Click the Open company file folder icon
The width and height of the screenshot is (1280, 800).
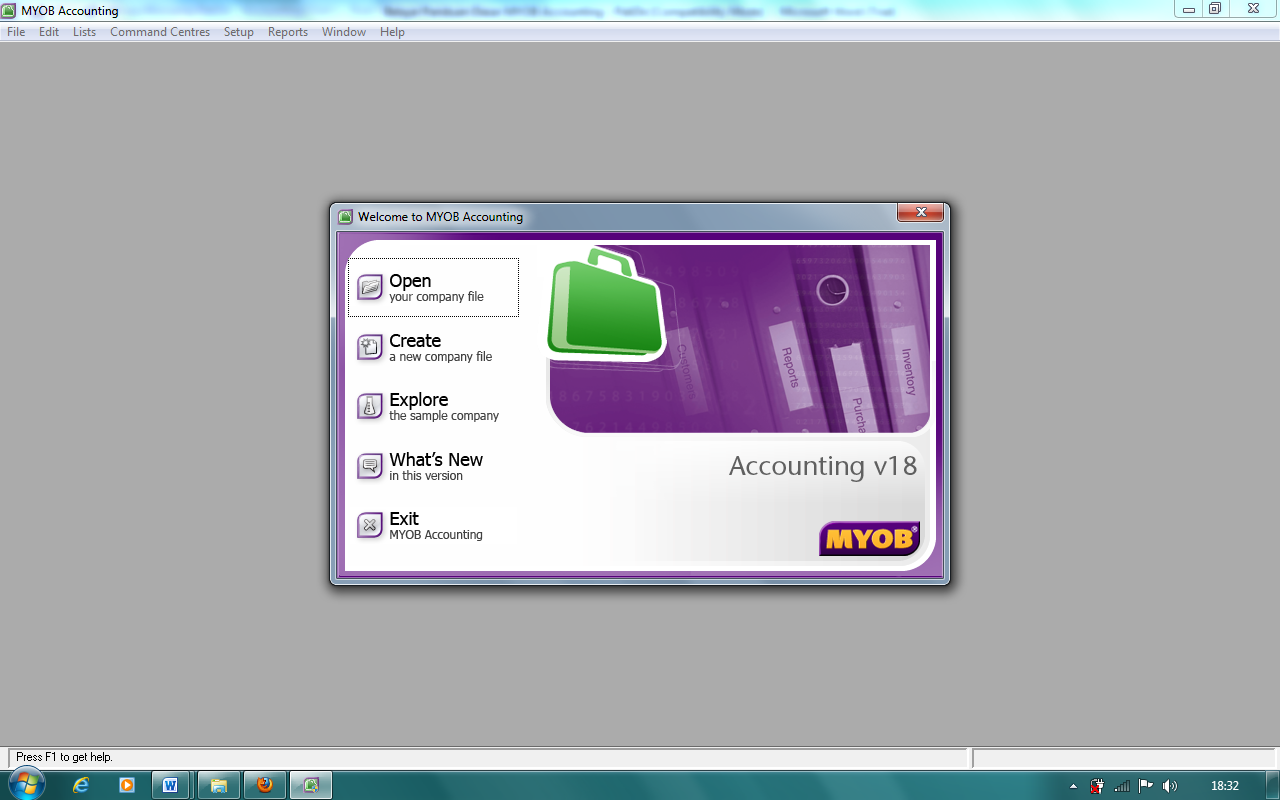click(370, 288)
